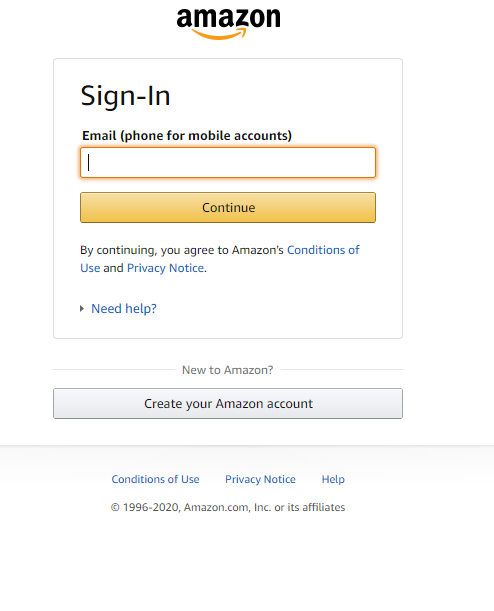Screen dimensions: 494x611
Task: Focus the Email or phone input field
Action: pos(228,162)
